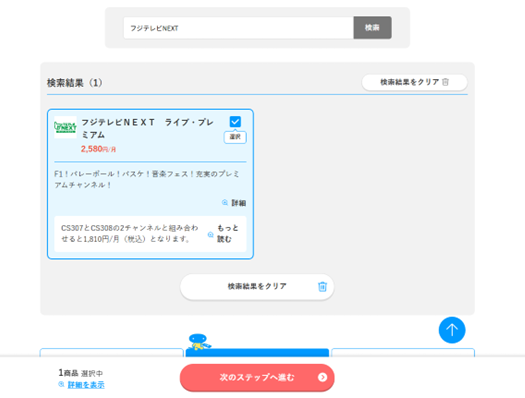525x398 pixels.
Task: Click the 2,580円/月 price text
Action: point(98,149)
